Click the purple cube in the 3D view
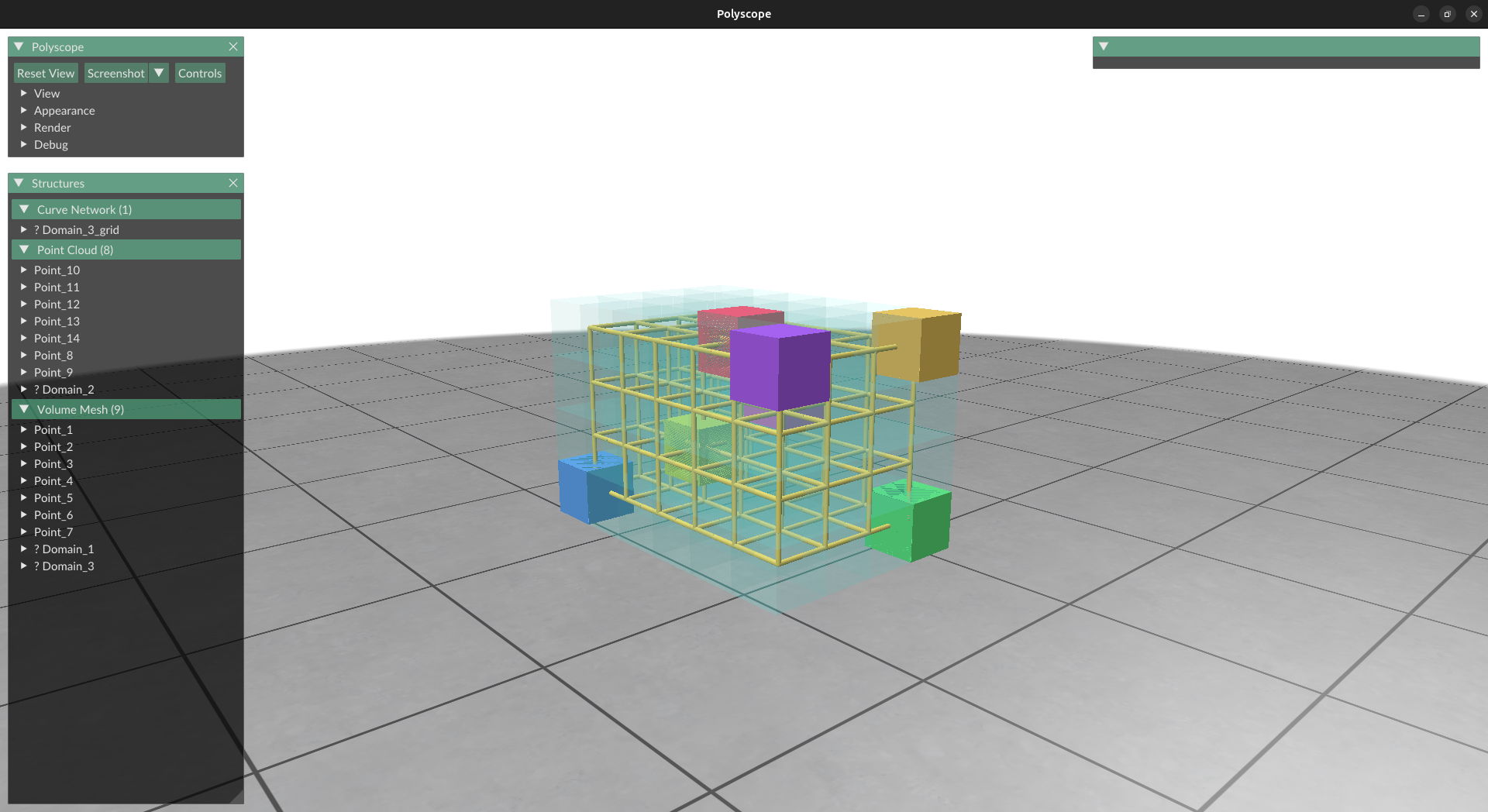This screenshot has height=812, width=1488. pos(779,367)
